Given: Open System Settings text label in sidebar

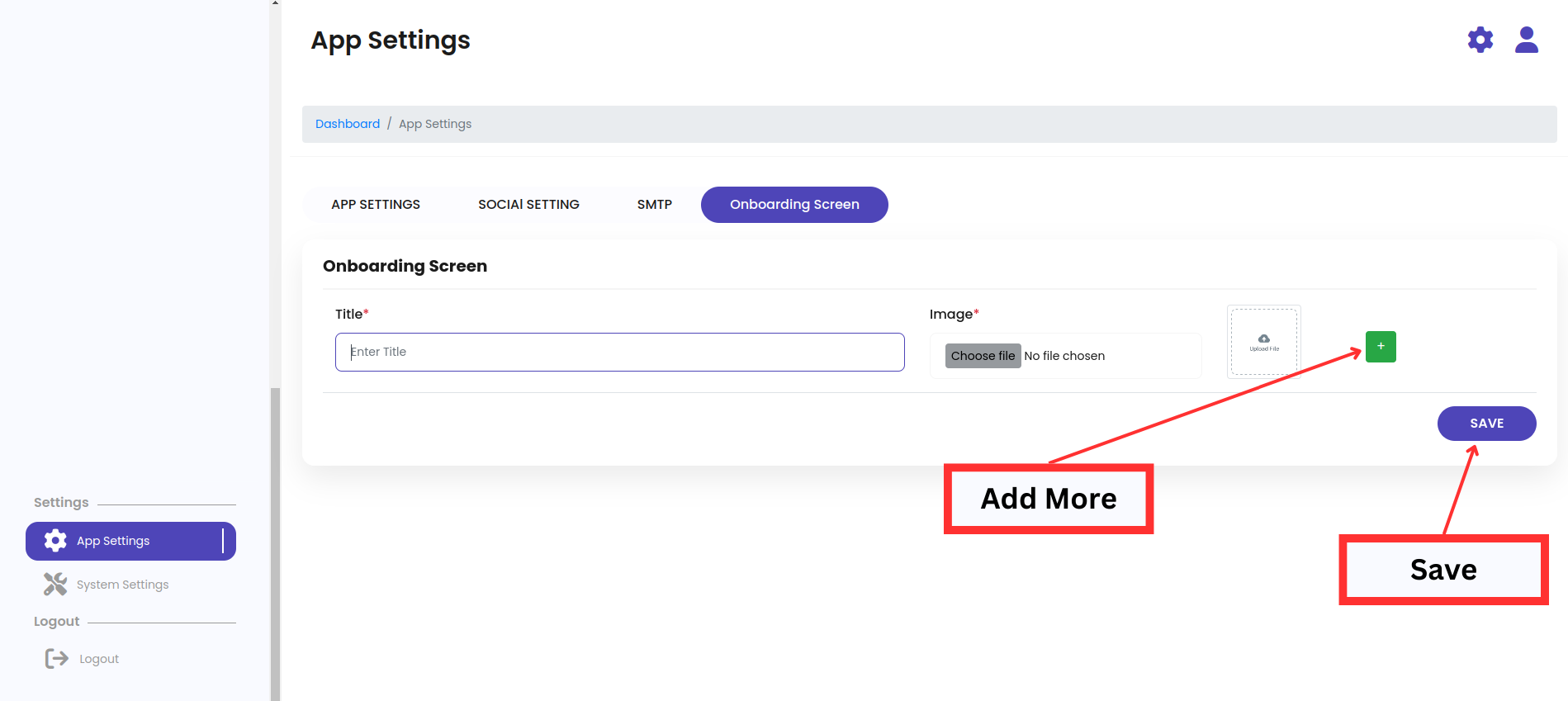Looking at the screenshot, I should (x=122, y=585).
